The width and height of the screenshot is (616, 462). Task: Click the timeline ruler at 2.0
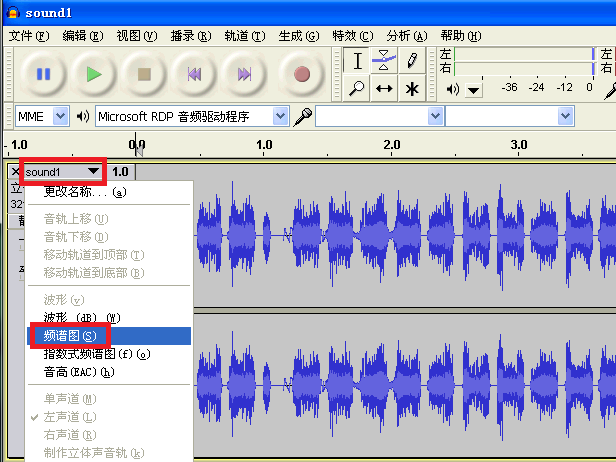392,145
